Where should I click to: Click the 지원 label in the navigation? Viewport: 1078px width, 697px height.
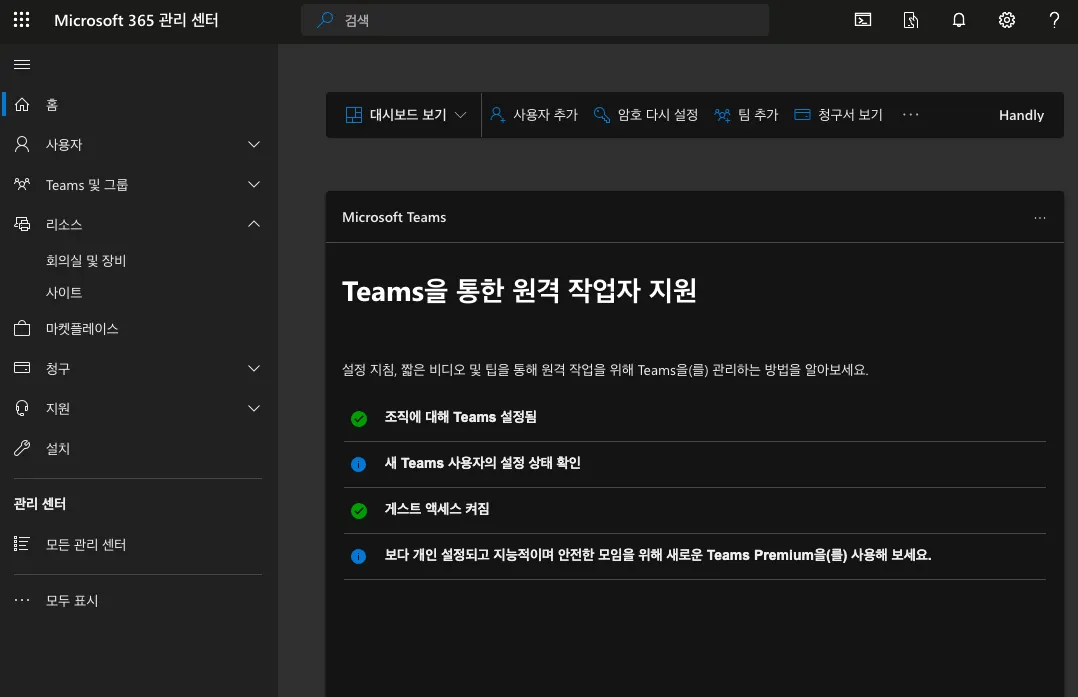[58, 408]
